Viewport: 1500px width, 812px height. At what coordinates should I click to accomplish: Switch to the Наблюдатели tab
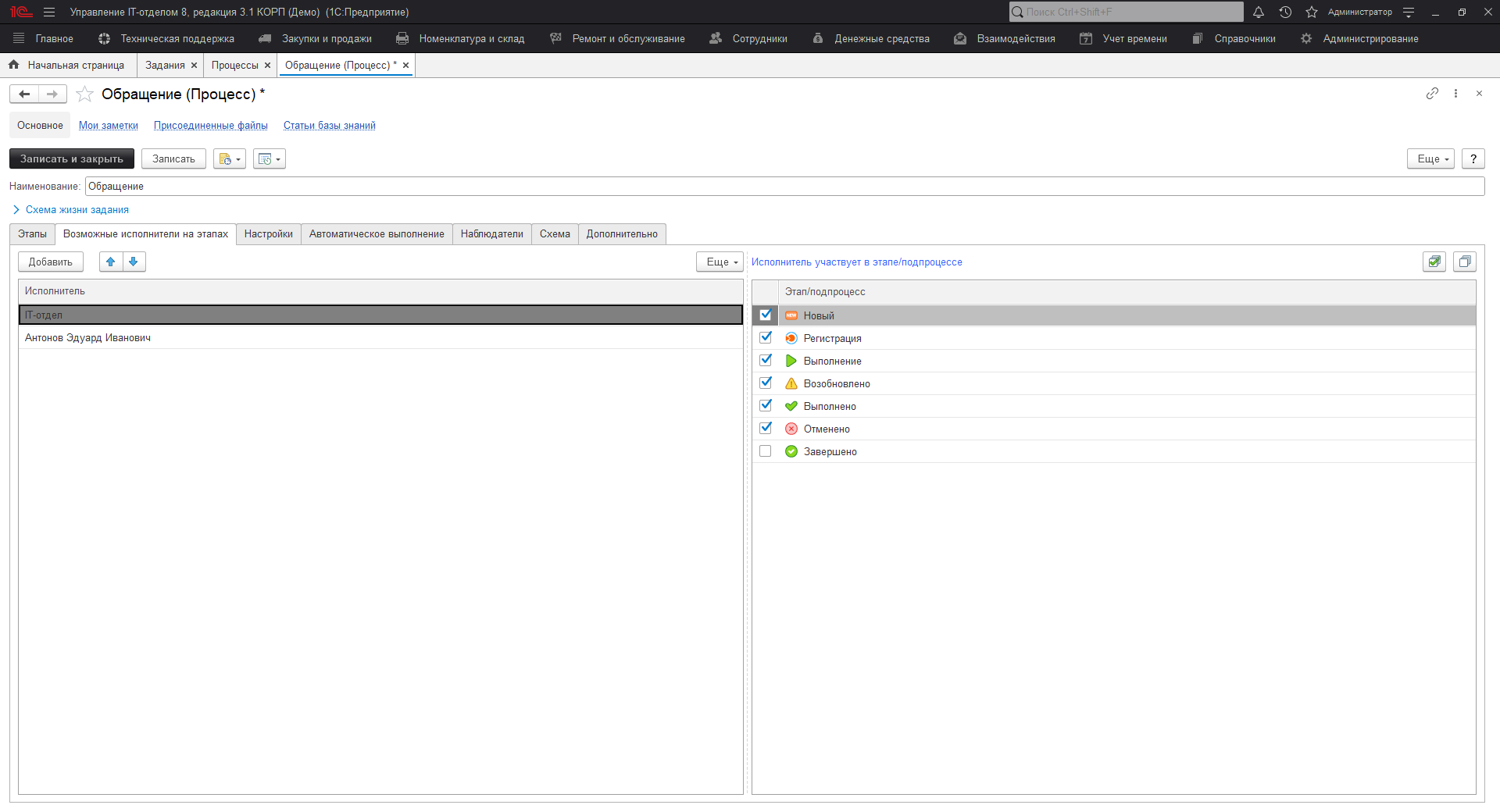(491, 233)
